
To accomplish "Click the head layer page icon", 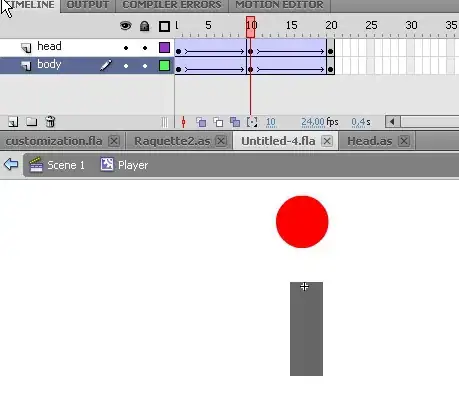I will click(x=26, y=48).
